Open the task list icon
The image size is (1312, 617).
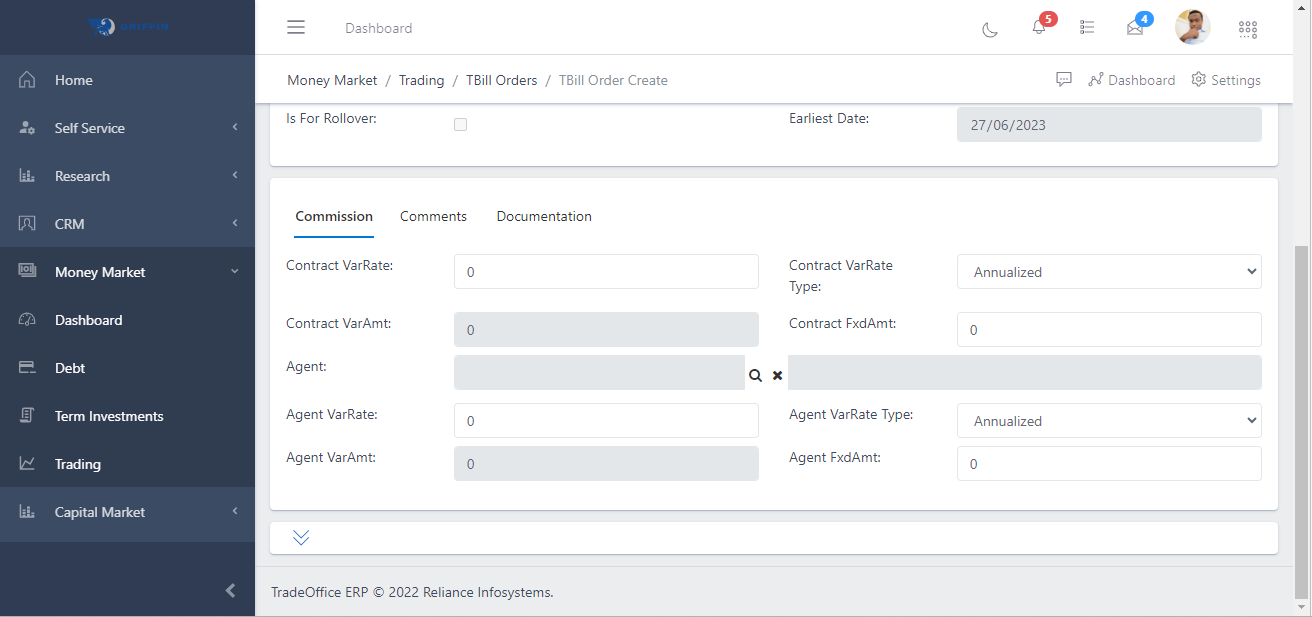point(1087,28)
